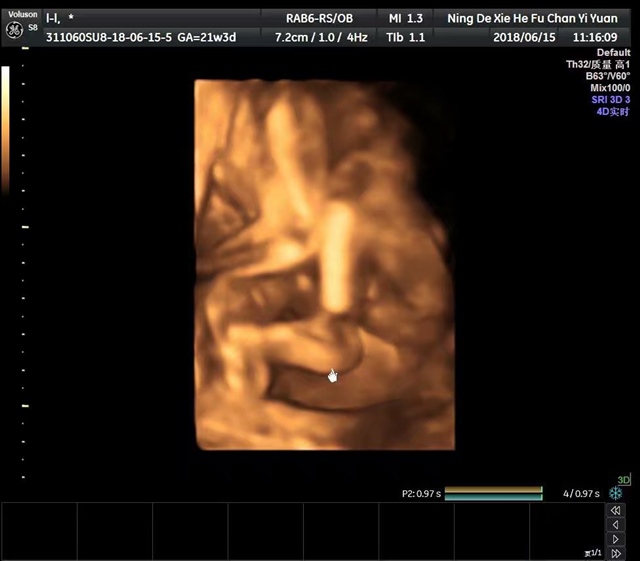Go to previous clipboard page arrow
The width and height of the screenshot is (640, 561).
click(616, 525)
